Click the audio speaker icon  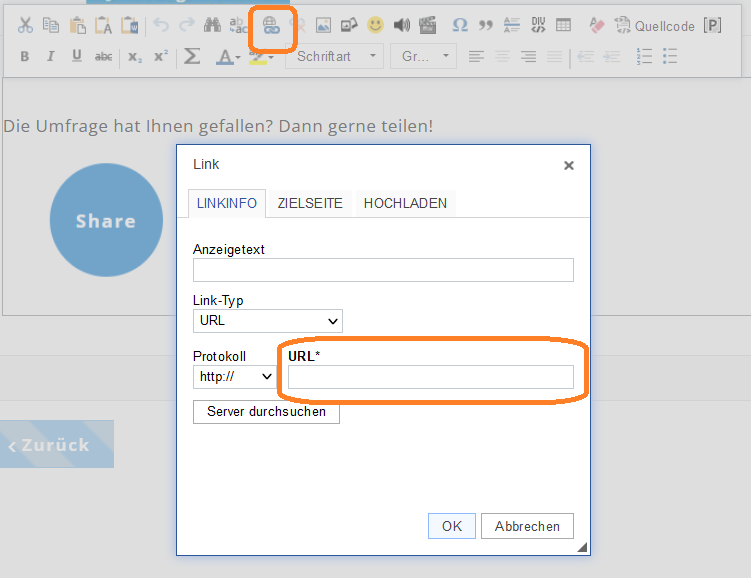[x=401, y=25]
